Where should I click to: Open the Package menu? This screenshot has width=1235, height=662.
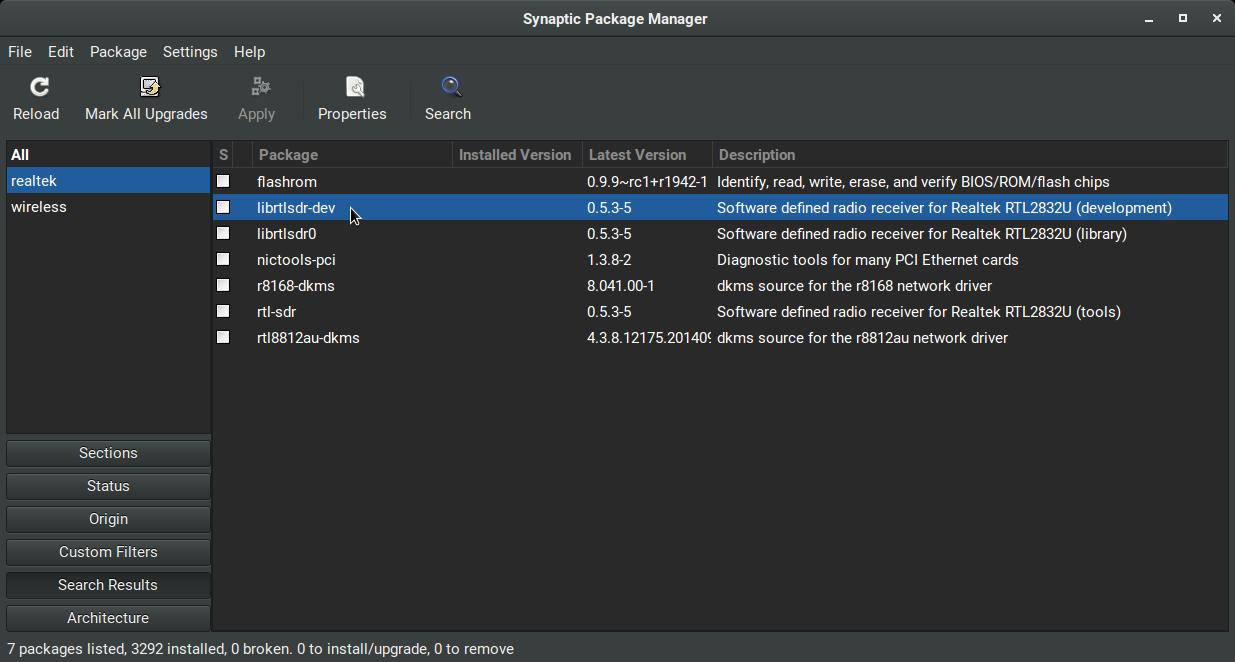click(x=118, y=52)
